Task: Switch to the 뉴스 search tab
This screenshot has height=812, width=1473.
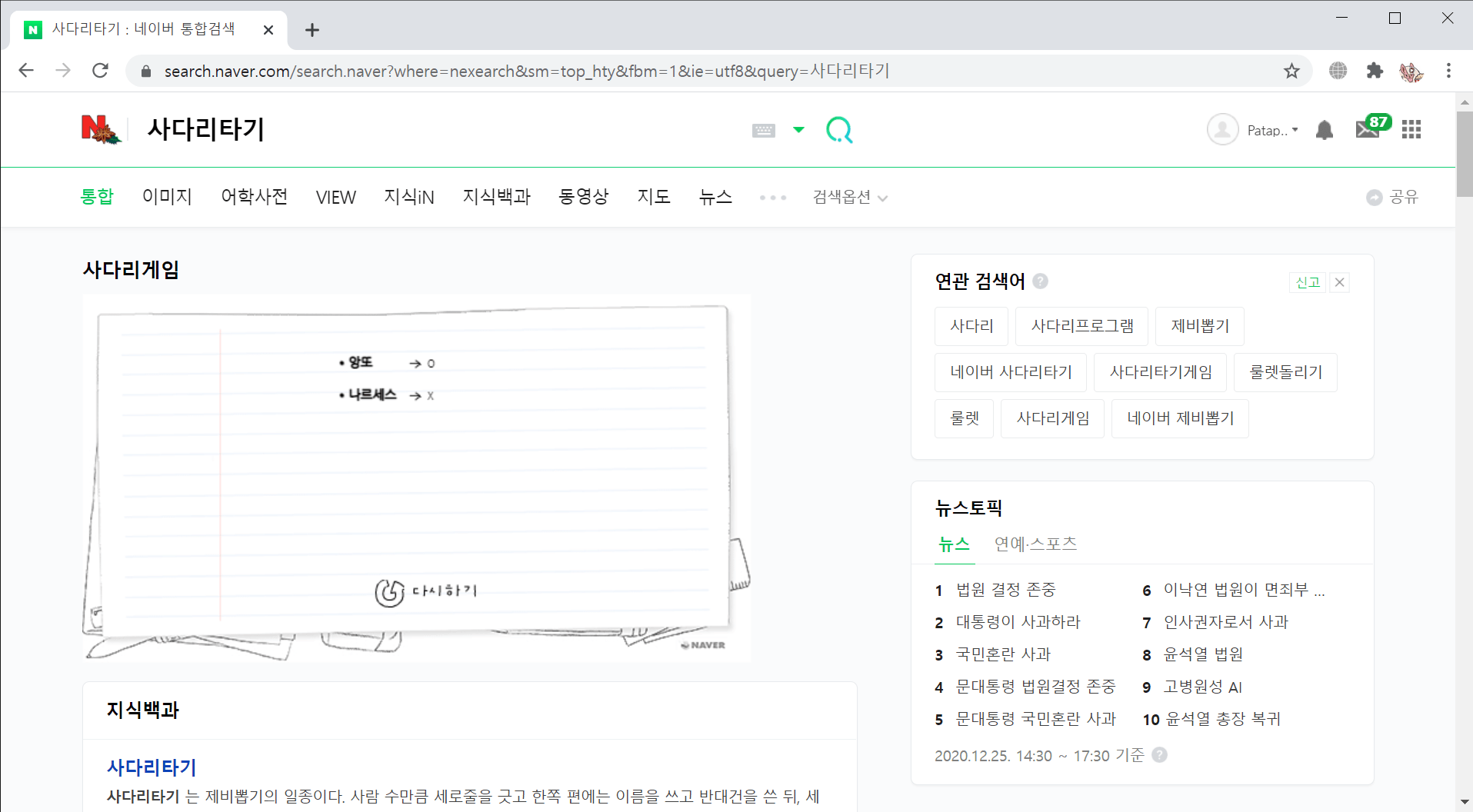Action: tap(715, 197)
